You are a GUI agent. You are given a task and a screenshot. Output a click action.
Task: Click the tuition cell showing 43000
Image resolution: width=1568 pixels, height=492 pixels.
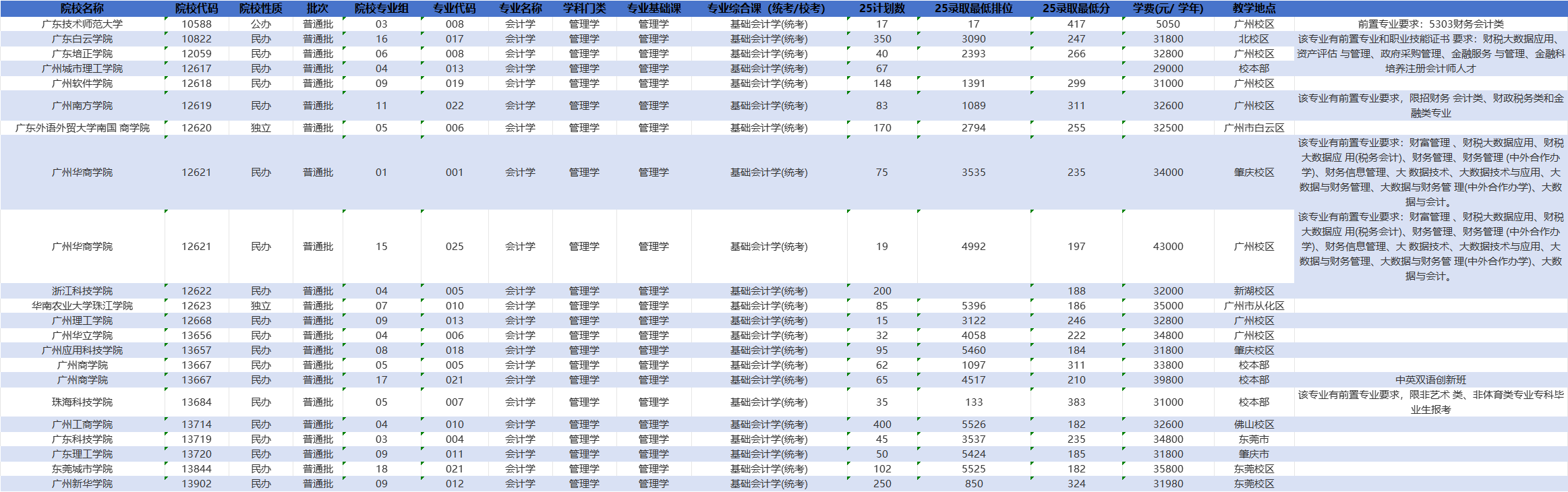point(1167,246)
